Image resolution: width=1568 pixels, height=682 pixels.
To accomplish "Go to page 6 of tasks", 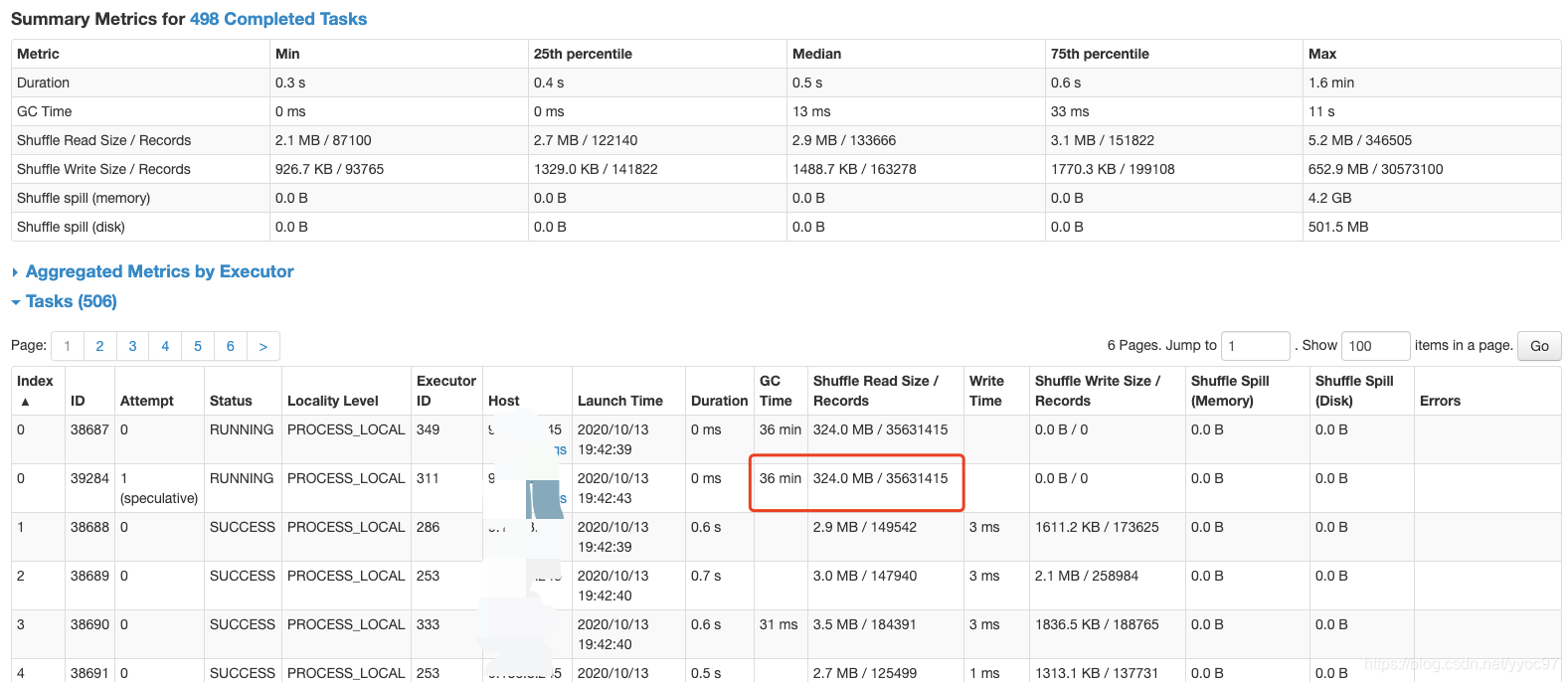I will (230, 346).
